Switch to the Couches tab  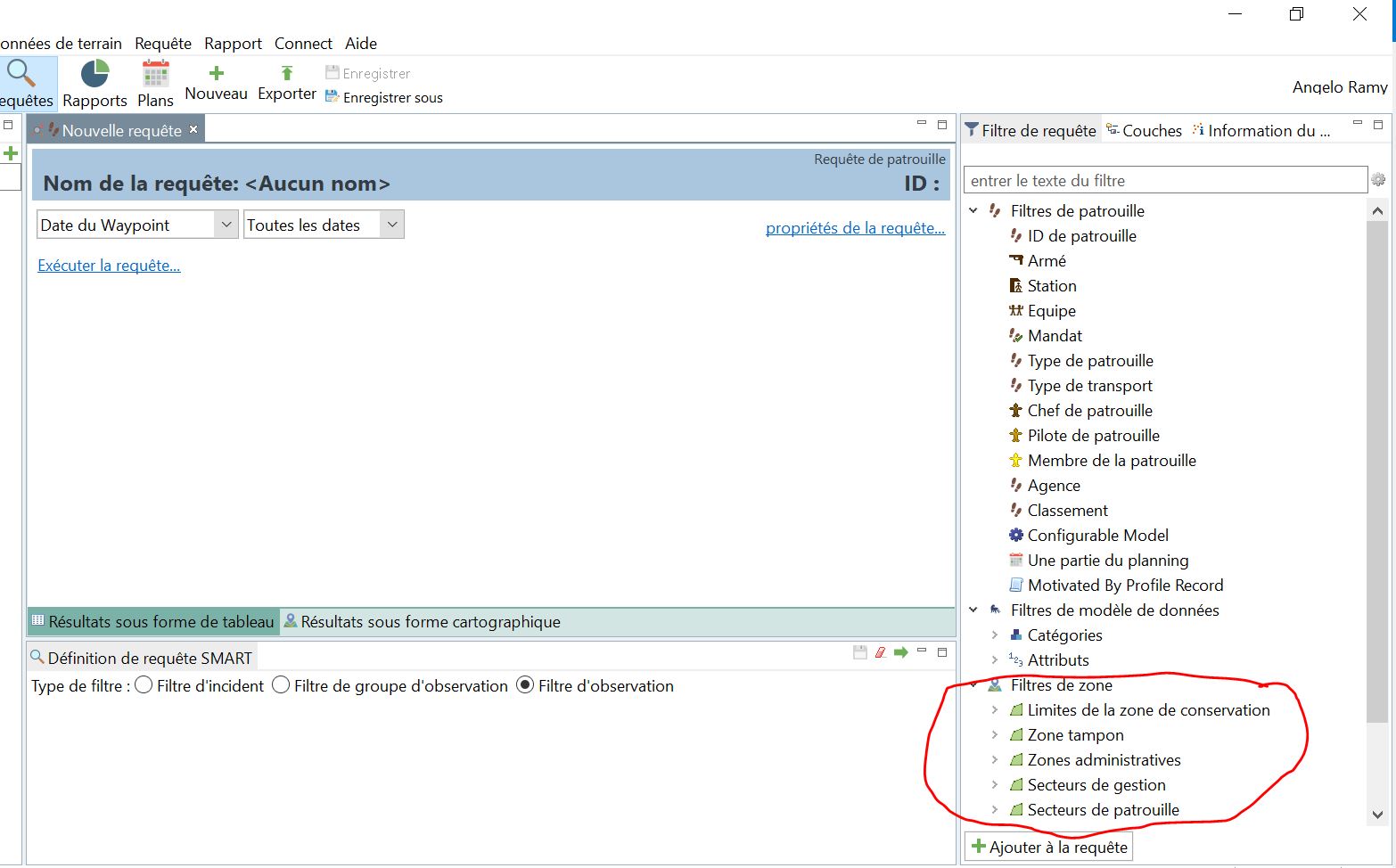1144,131
